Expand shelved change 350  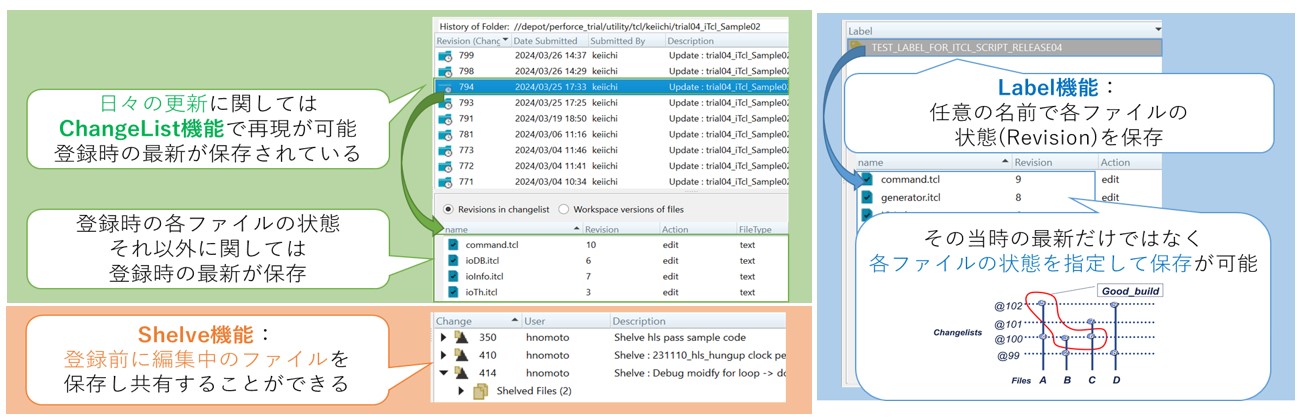point(443,338)
